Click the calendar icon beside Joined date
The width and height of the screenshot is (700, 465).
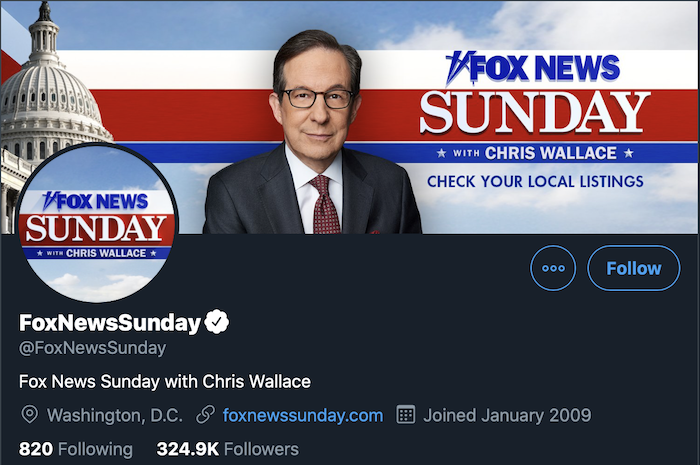[406, 415]
